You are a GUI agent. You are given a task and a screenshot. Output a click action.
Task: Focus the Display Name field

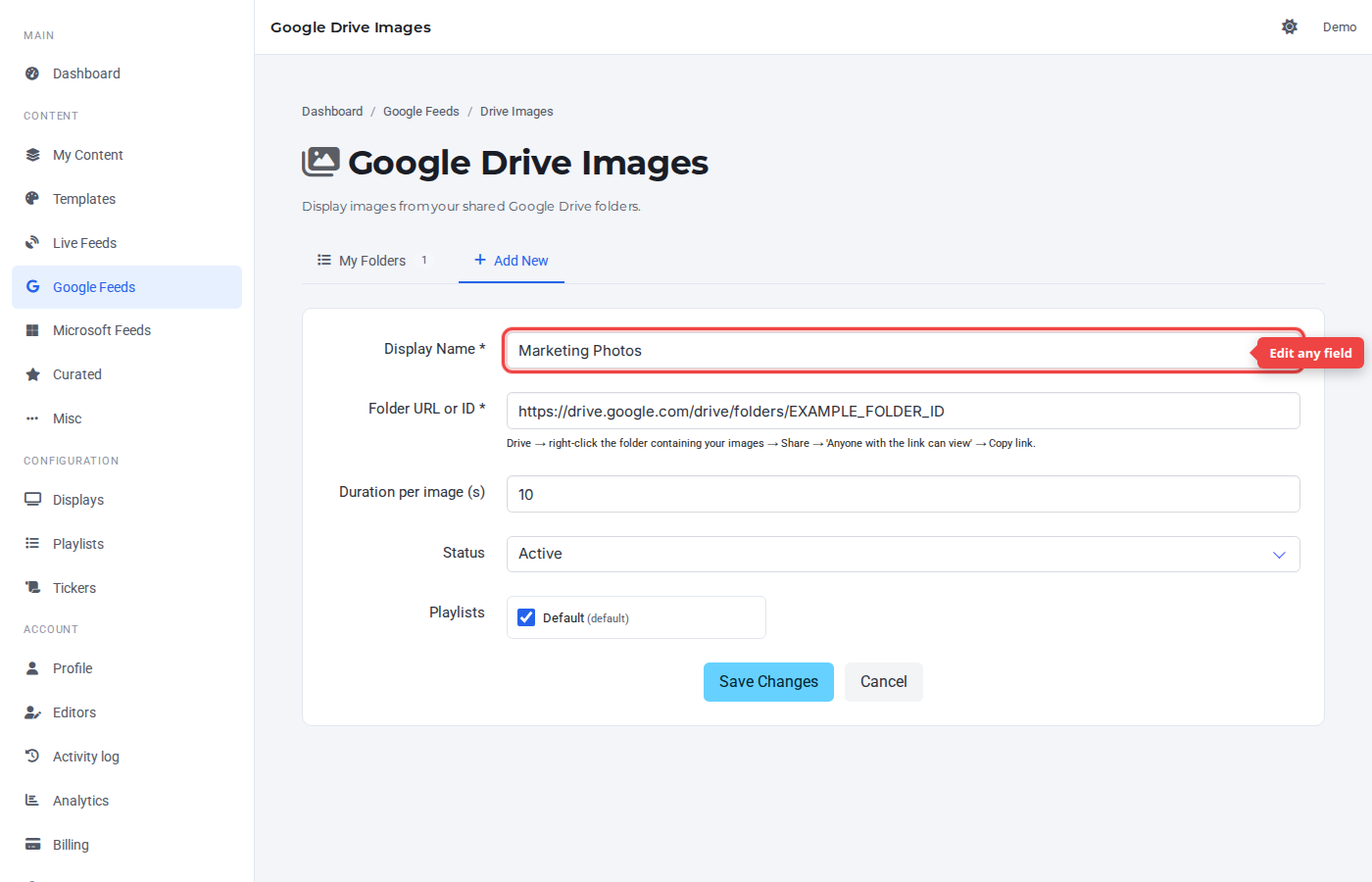click(903, 351)
